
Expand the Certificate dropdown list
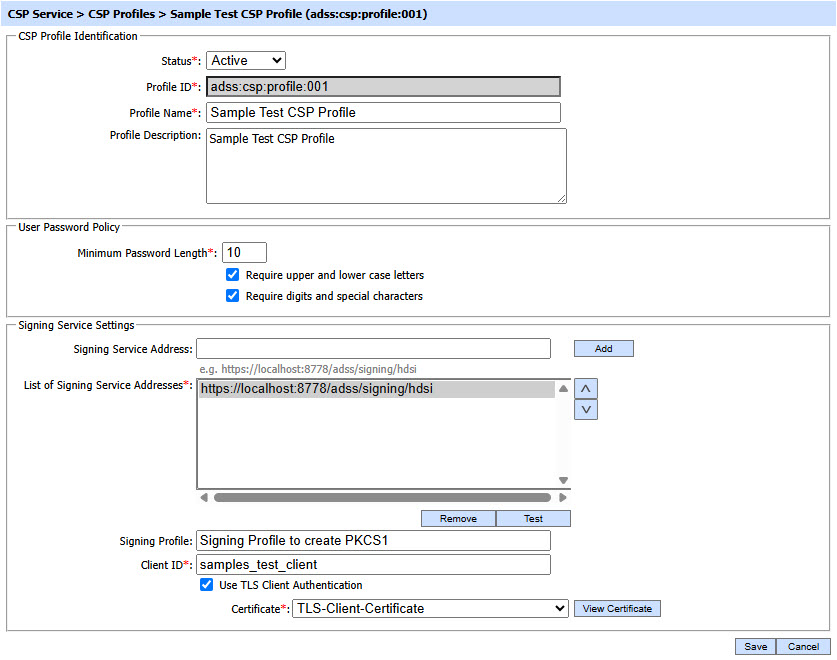coord(430,608)
